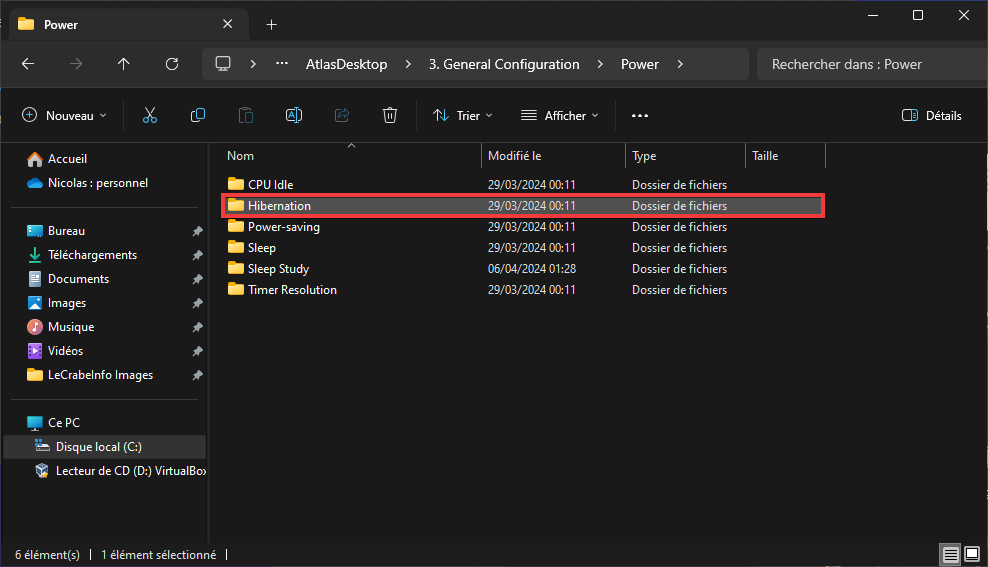988x567 pixels.
Task: Open the Trier sort dropdown
Action: 463,115
